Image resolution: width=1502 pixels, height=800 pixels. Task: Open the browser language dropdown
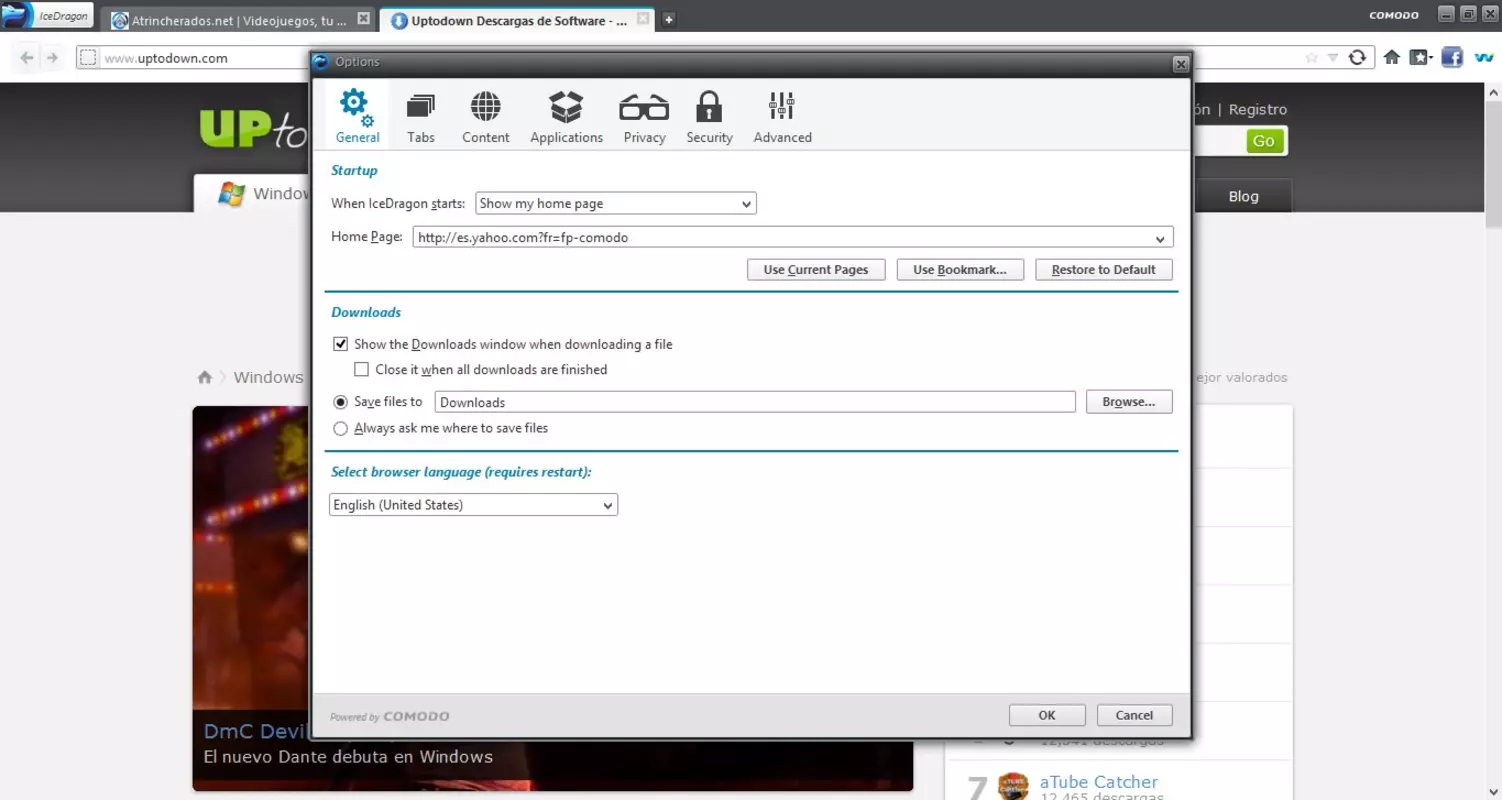tap(473, 505)
